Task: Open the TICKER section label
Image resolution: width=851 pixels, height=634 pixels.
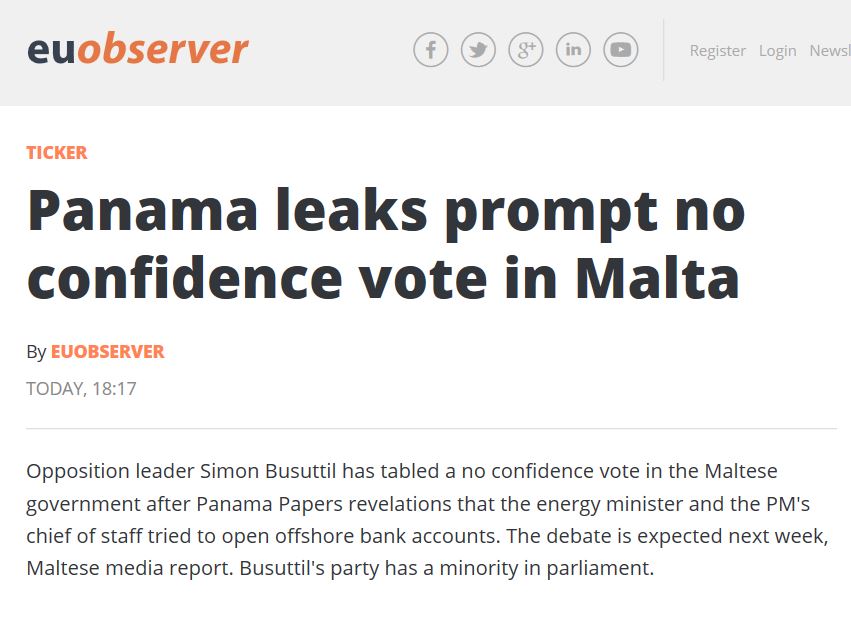Action: coord(56,152)
